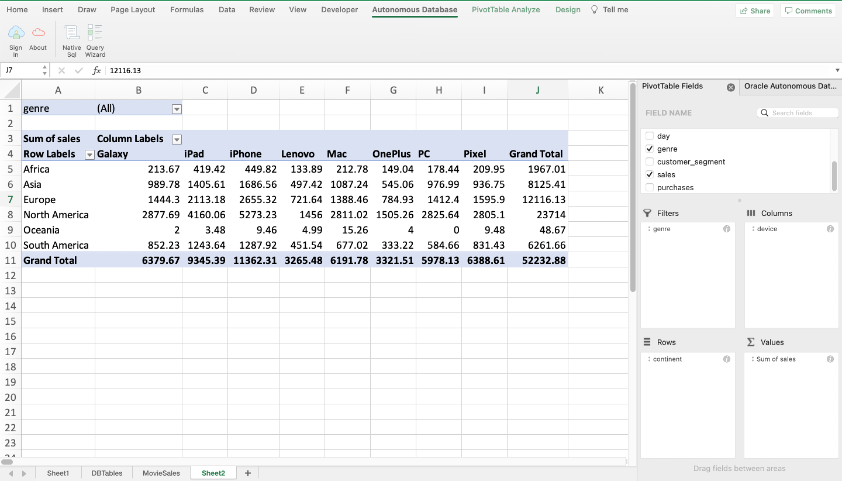Screen dimensions: 842x482
Task: Click previous sheet navigation arrow
Action: click(11, 473)
